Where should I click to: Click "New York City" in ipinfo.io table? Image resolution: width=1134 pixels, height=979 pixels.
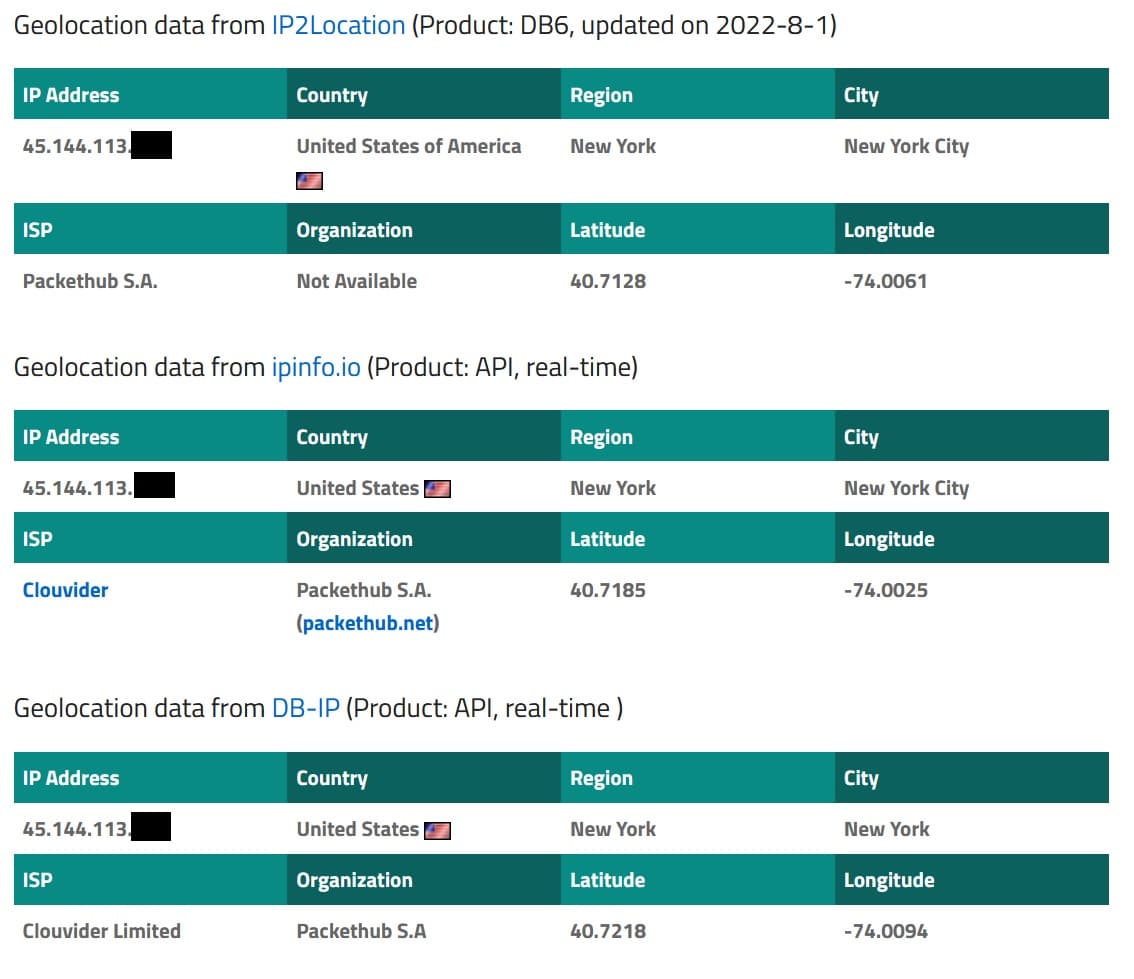[906, 488]
